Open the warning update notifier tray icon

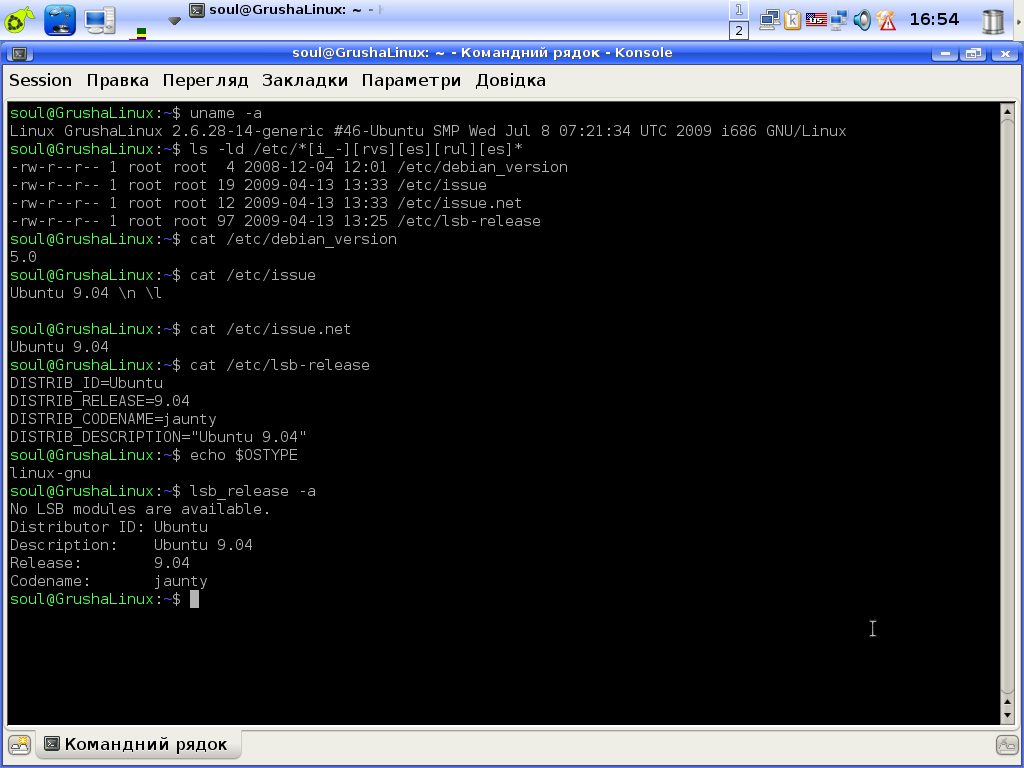[x=886, y=20]
